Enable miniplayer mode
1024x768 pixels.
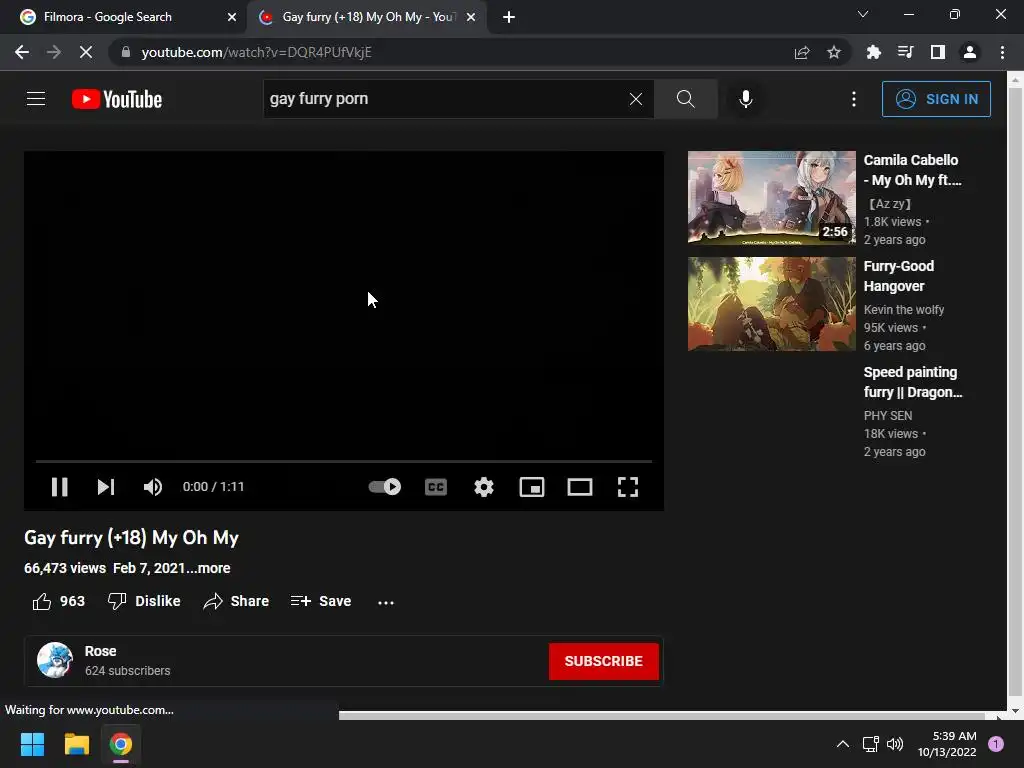click(532, 487)
